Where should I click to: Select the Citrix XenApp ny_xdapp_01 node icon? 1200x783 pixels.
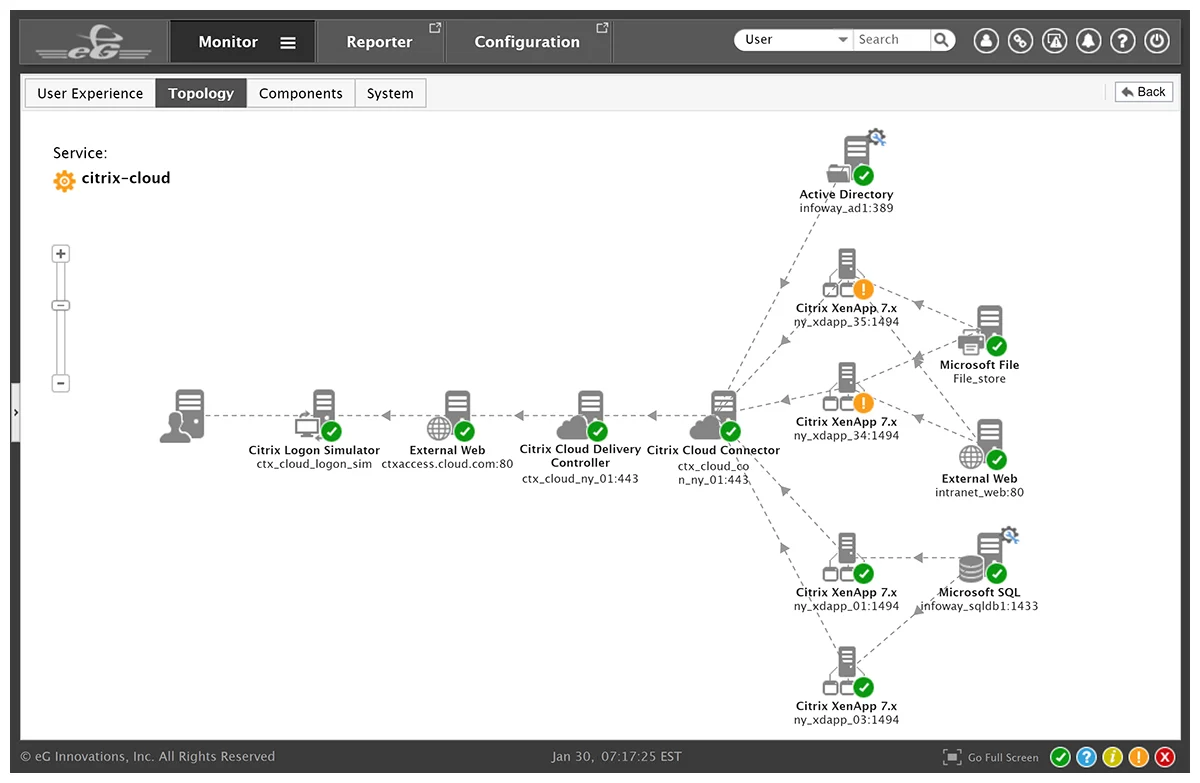(x=847, y=558)
